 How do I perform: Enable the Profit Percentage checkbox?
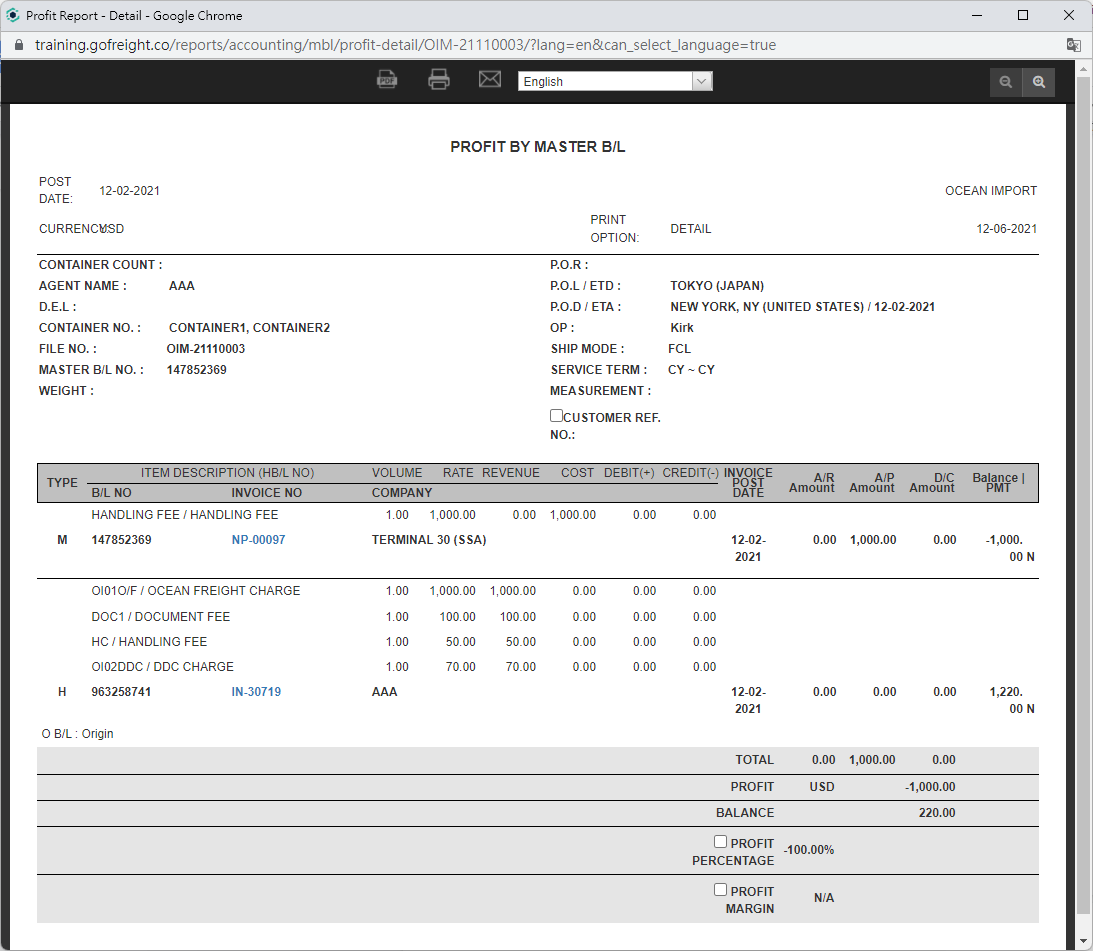[720, 842]
